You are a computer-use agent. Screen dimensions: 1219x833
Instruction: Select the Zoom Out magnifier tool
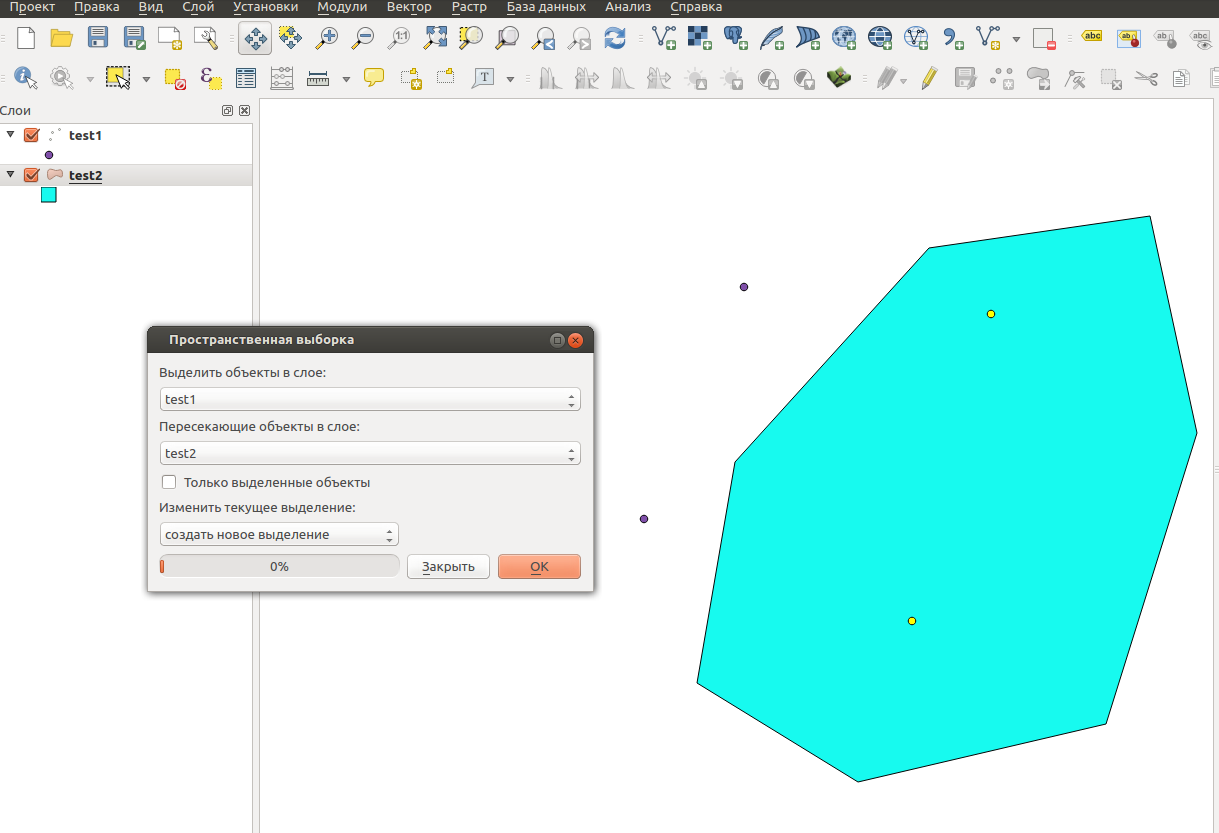click(x=362, y=39)
